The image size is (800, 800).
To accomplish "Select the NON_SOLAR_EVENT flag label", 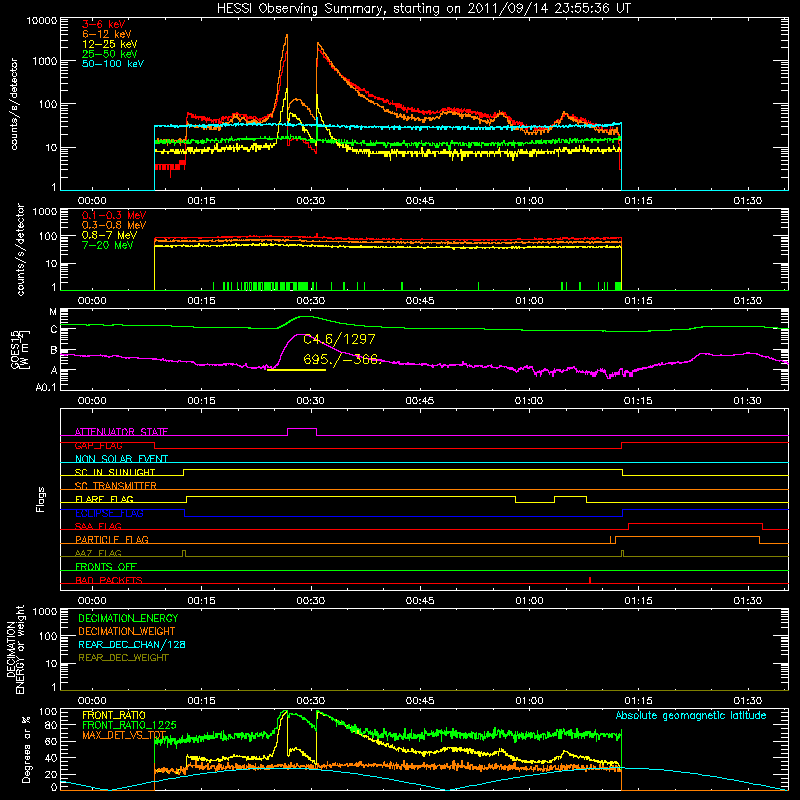I will point(121,459).
